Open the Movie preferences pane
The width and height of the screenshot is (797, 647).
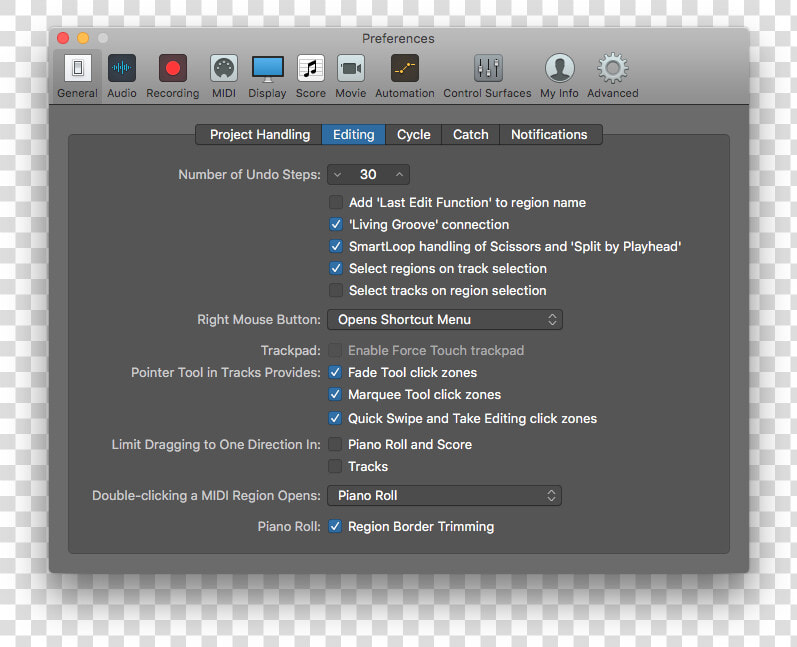click(x=351, y=76)
